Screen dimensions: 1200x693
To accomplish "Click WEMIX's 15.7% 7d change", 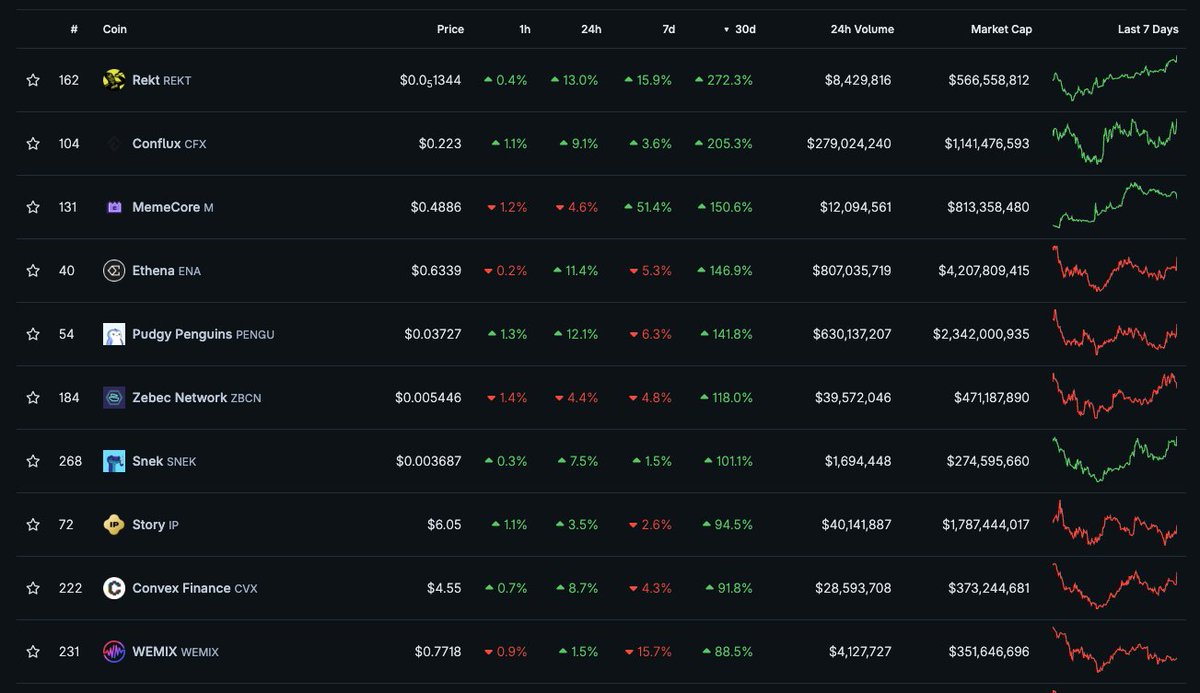I will 648,652.
